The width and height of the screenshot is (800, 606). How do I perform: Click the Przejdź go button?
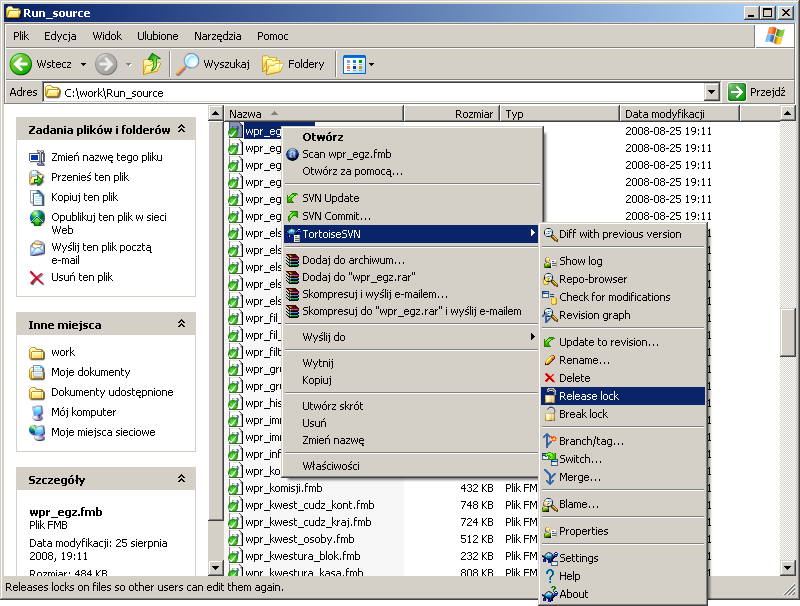point(758,92)
